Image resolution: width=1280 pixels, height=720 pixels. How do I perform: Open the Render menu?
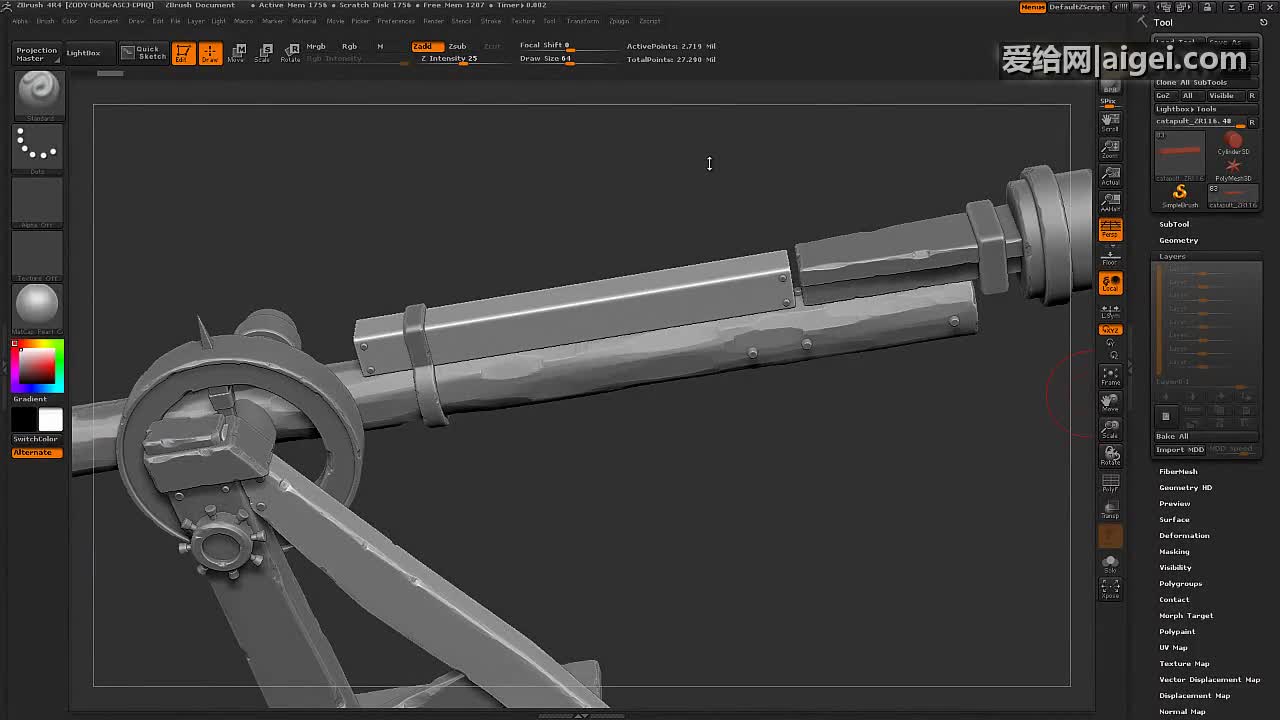pyautogui.click(x=433, y=21)
